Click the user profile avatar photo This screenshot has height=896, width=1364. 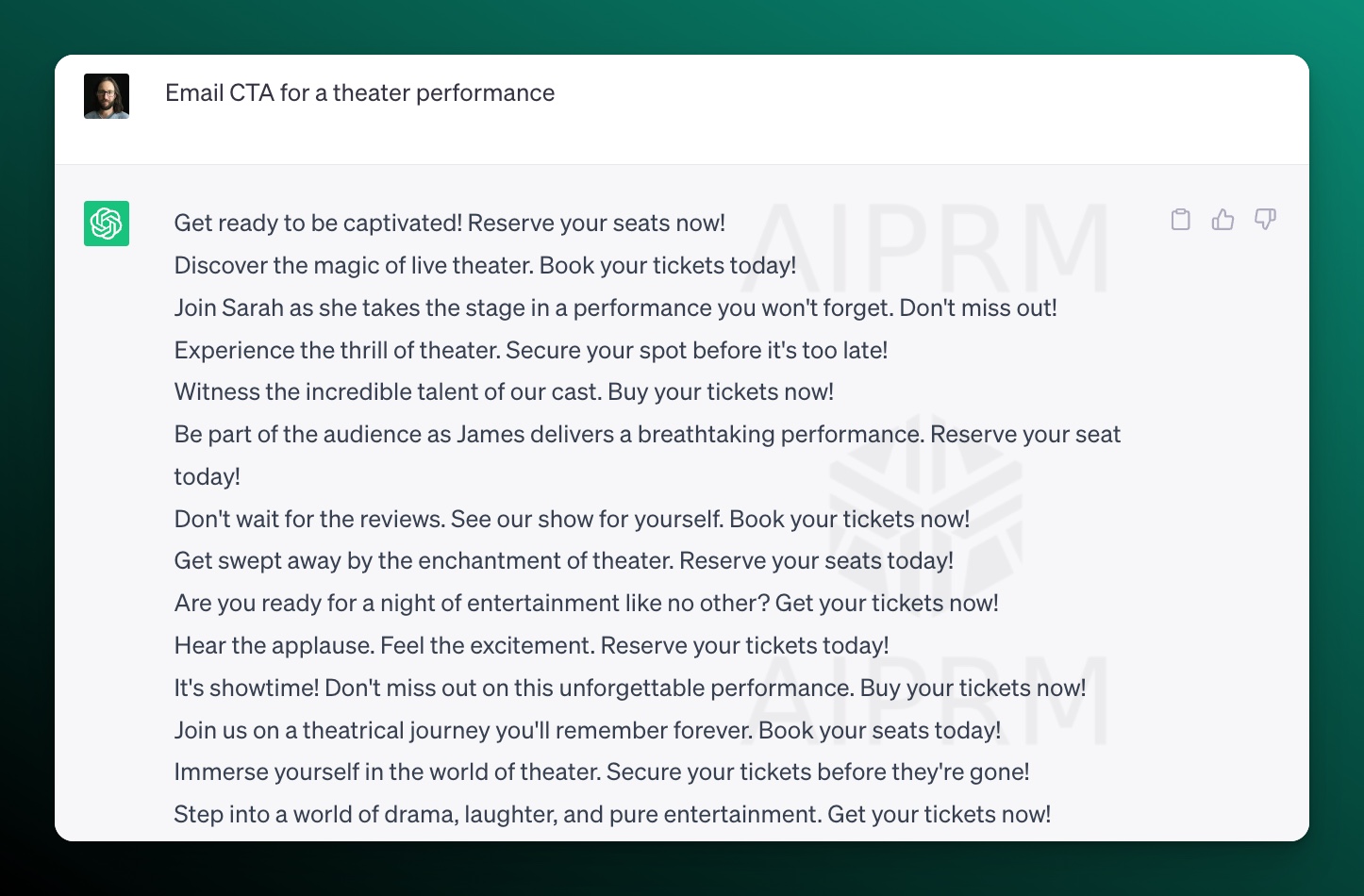107,96
